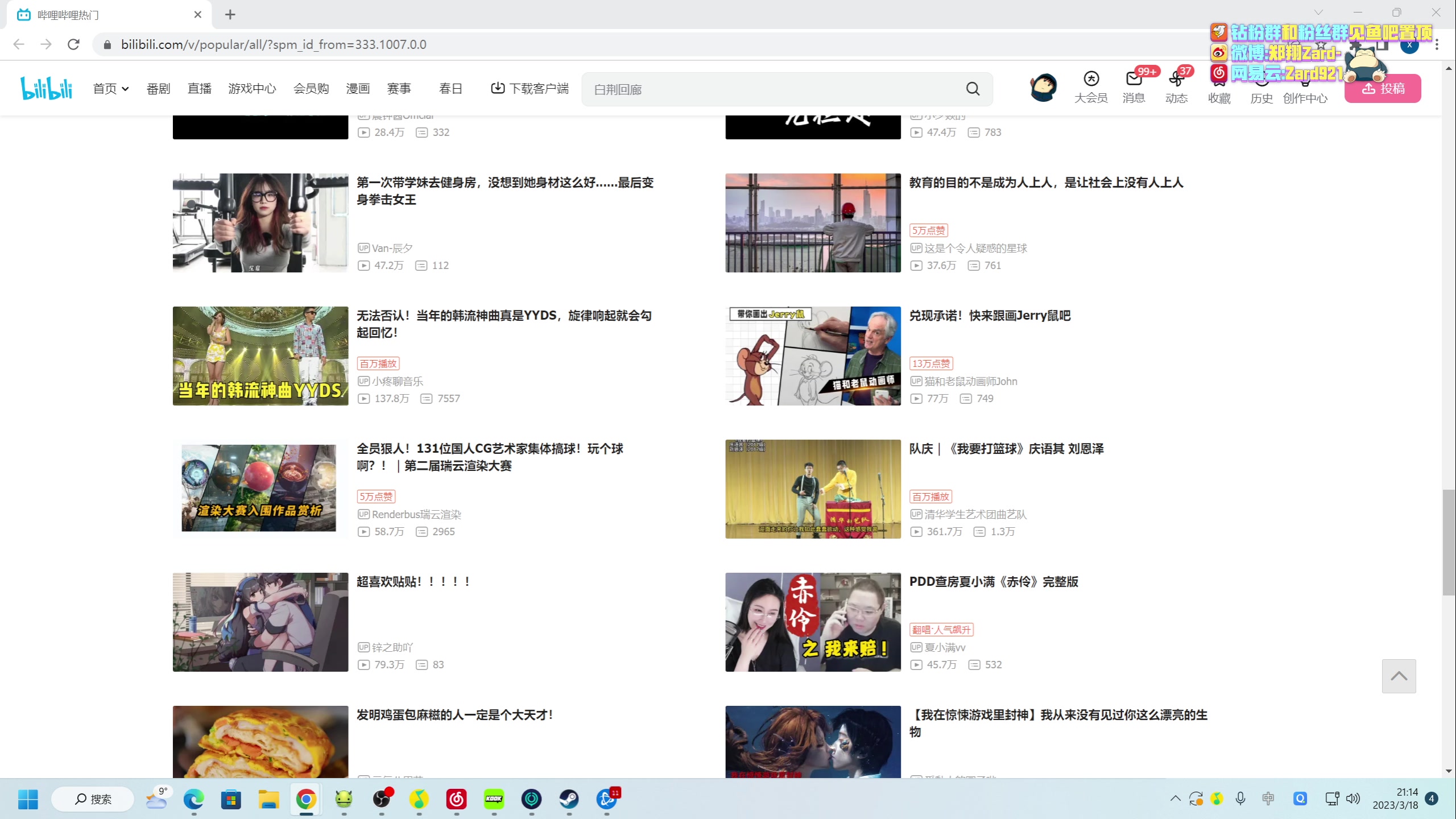Click the pink 投稿 upload button
1456x819 pixels.
click(1382, 89)
